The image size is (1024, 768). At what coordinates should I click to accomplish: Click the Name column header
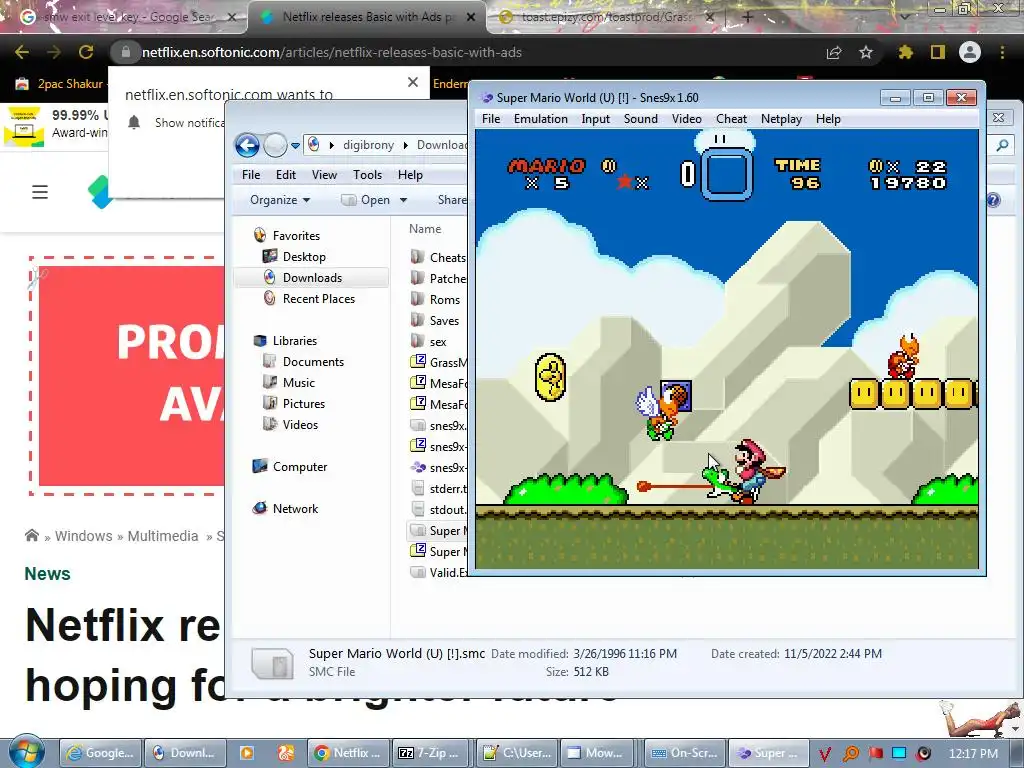click(x=425, y=229)
